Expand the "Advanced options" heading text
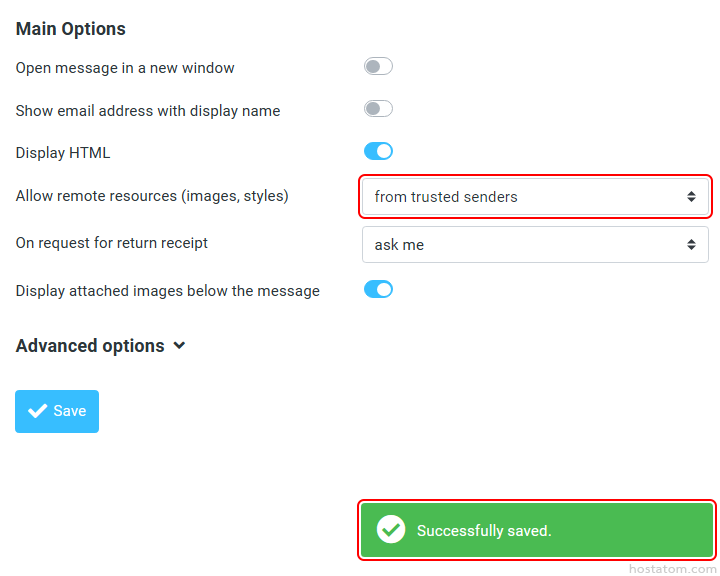 point(90,346)
